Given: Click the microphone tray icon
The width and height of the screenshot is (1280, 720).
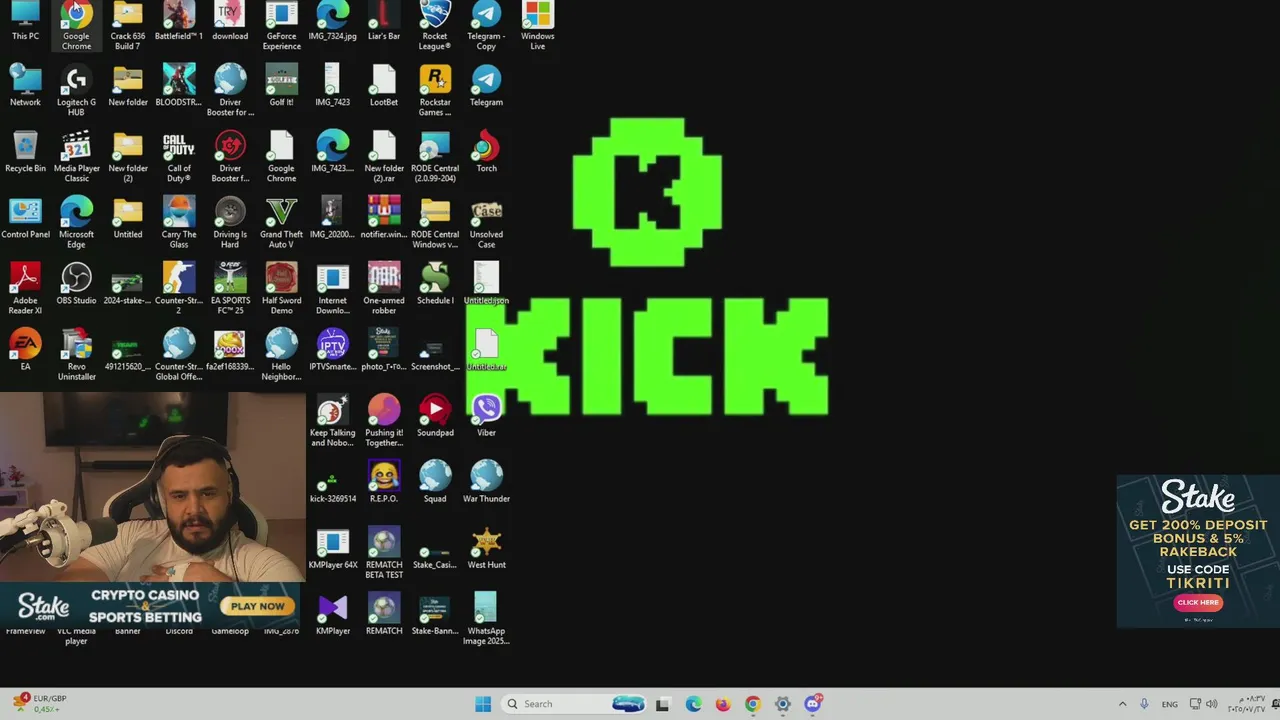Looking at the screenshot, I should [1144, 704].
